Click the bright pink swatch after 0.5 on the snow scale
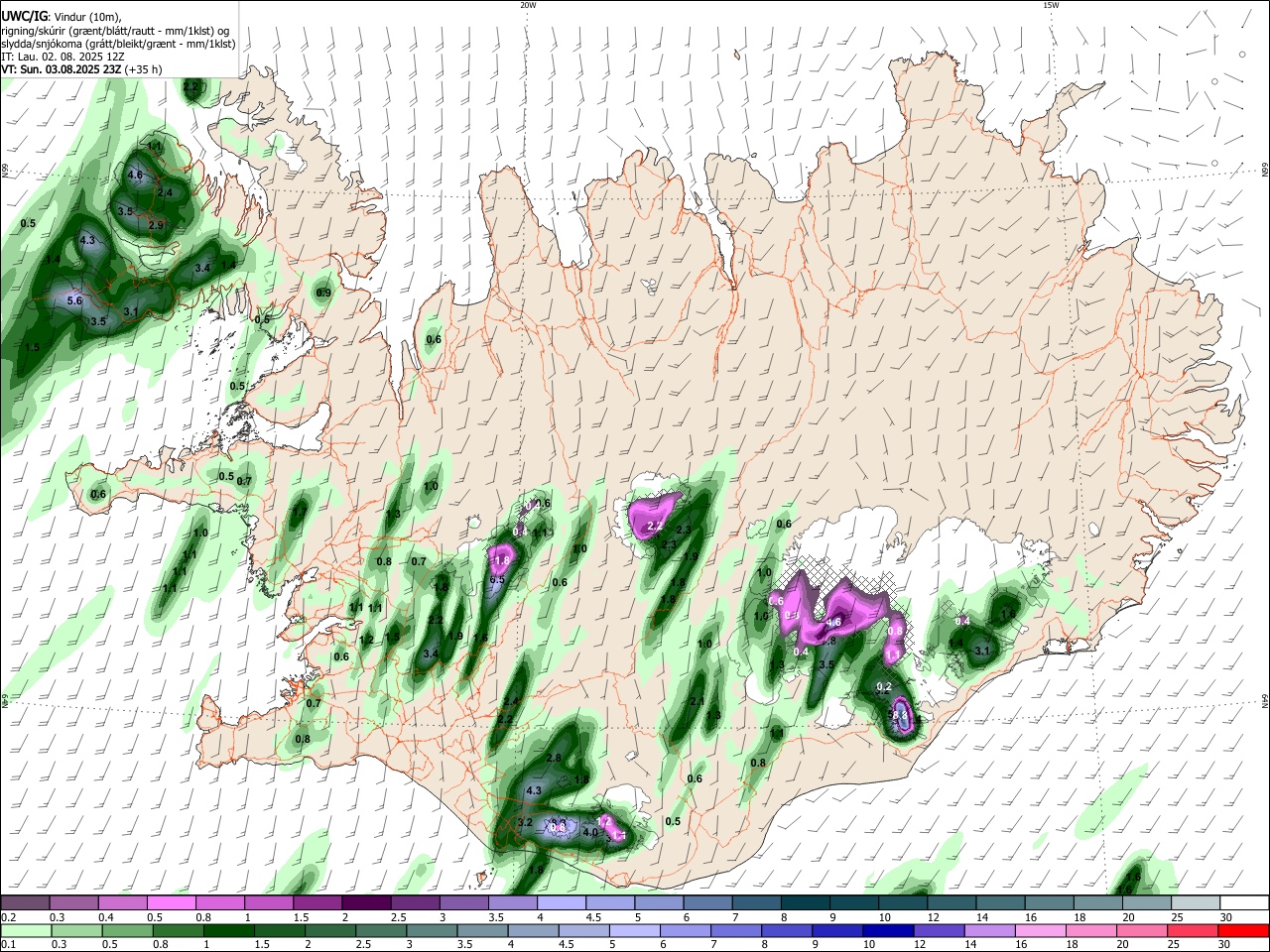This screenshot has width=1270, height=952. point(170,903)
